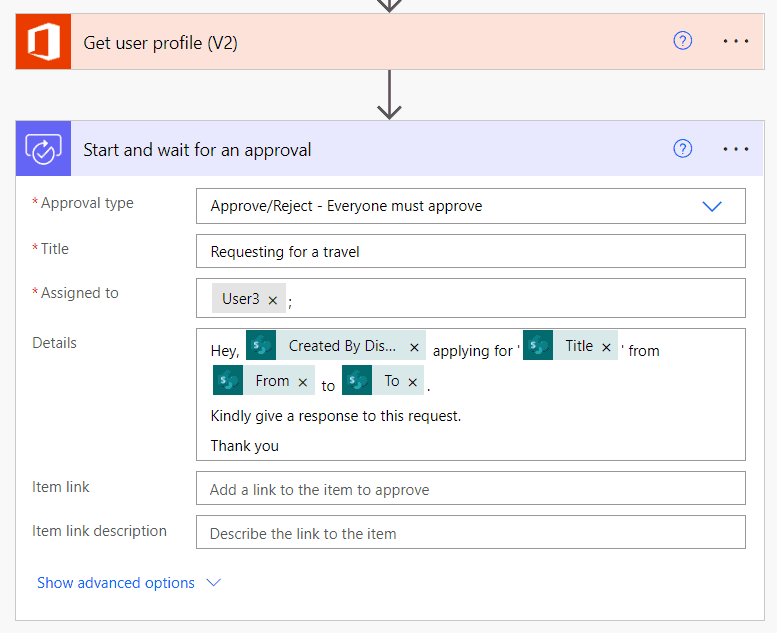Click the 'Thank you' line in Details
This screenshot has height=633, width=777.
tap(244, 446)
